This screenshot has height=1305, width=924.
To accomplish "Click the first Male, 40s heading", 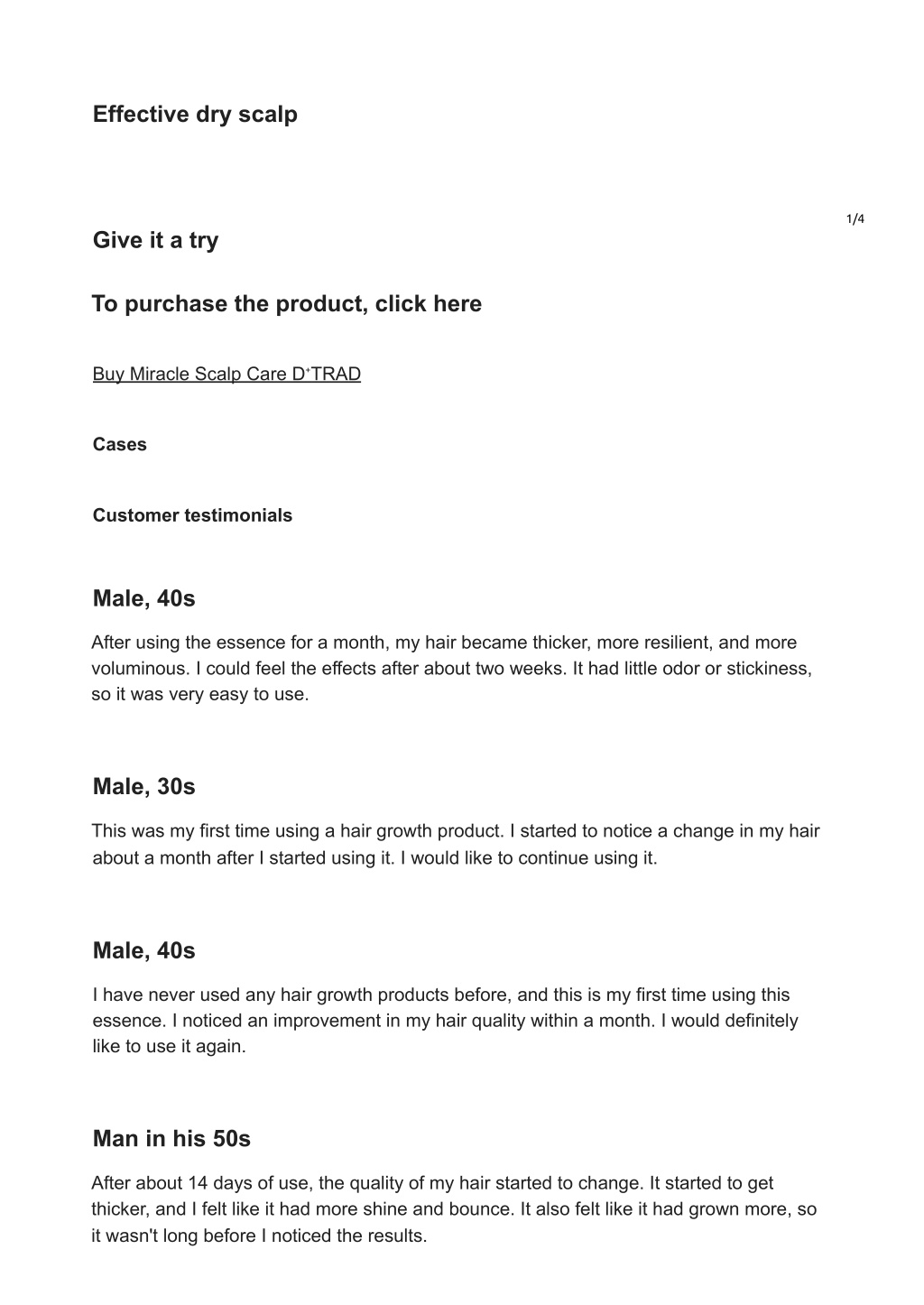I will tap(143, 598).
